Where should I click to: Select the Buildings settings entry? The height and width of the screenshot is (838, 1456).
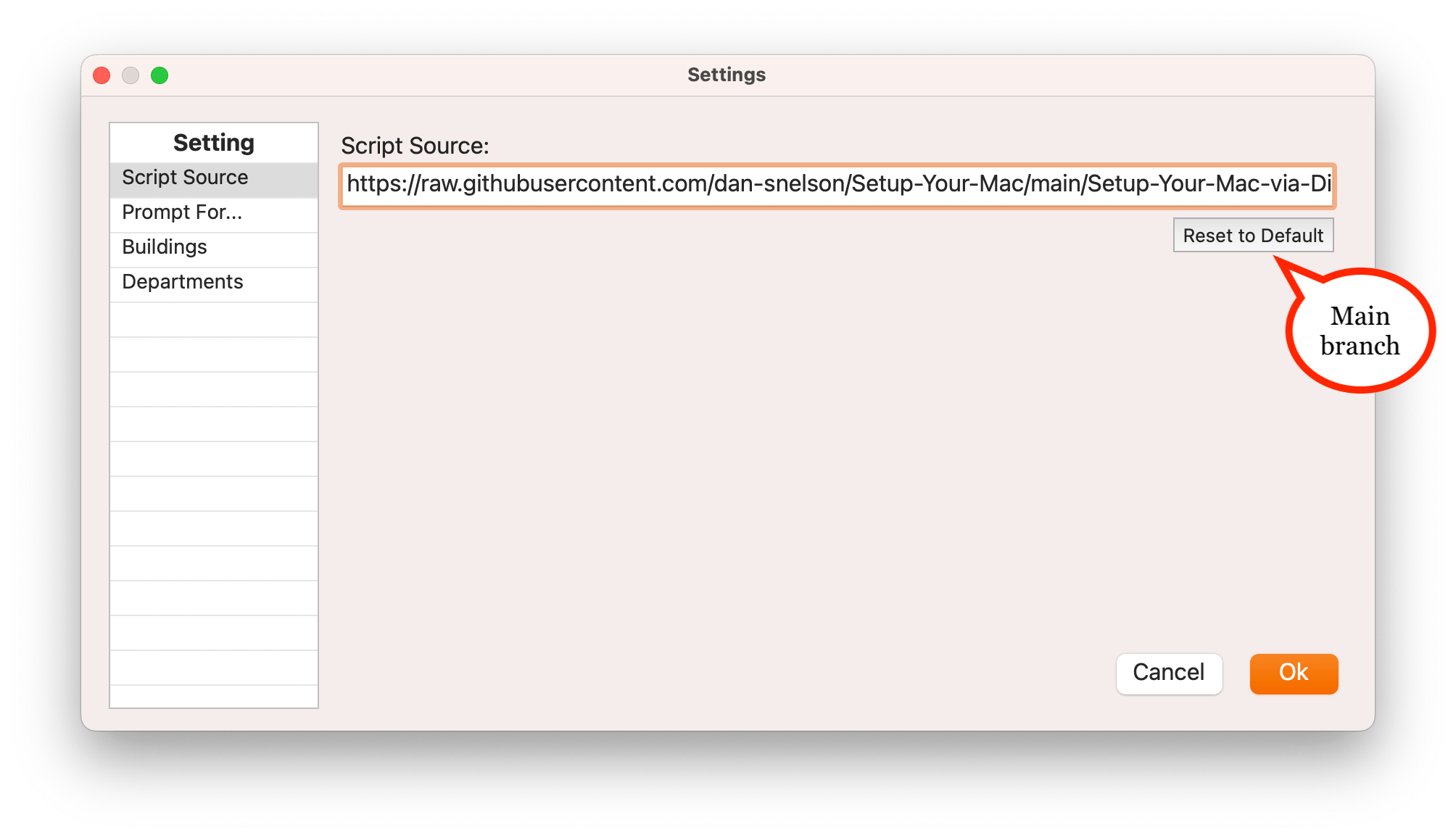tap(165, 247)
